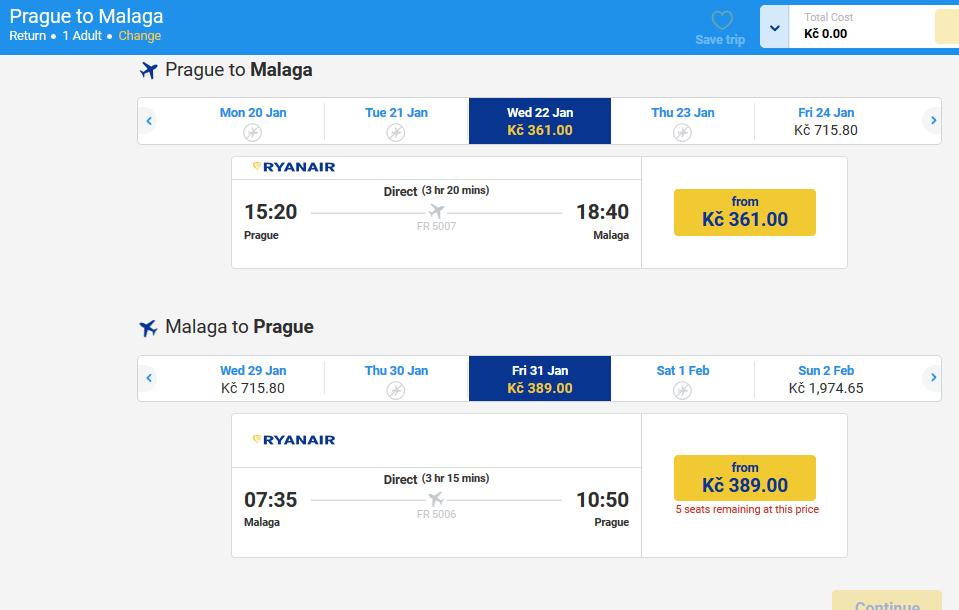Click the Continue button
The height and width of the screenshot is (610, 959).
(x=887, y=600)
